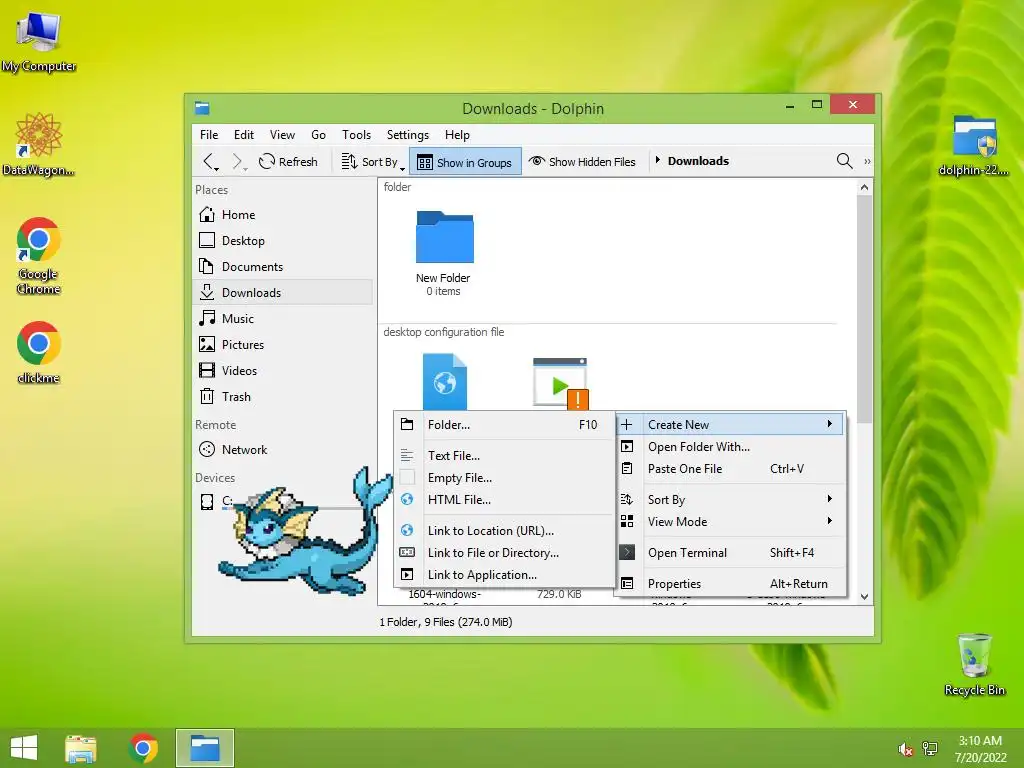Select the dolphin-22 desktop installer icon
The image size is (1024, 768).
pos(974,146)
